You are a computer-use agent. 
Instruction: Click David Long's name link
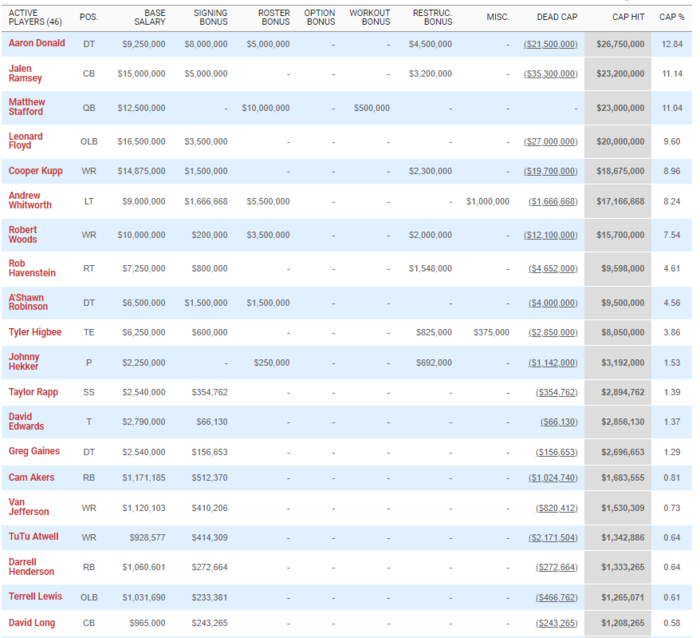pos(32,623)
